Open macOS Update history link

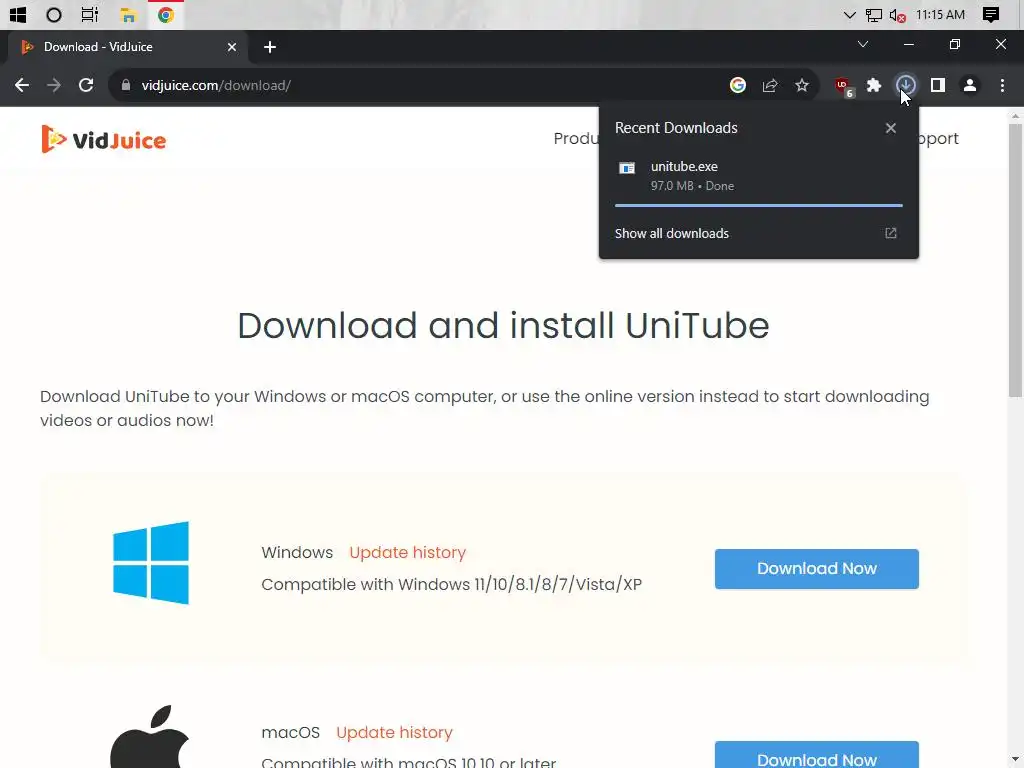[394, 733]
